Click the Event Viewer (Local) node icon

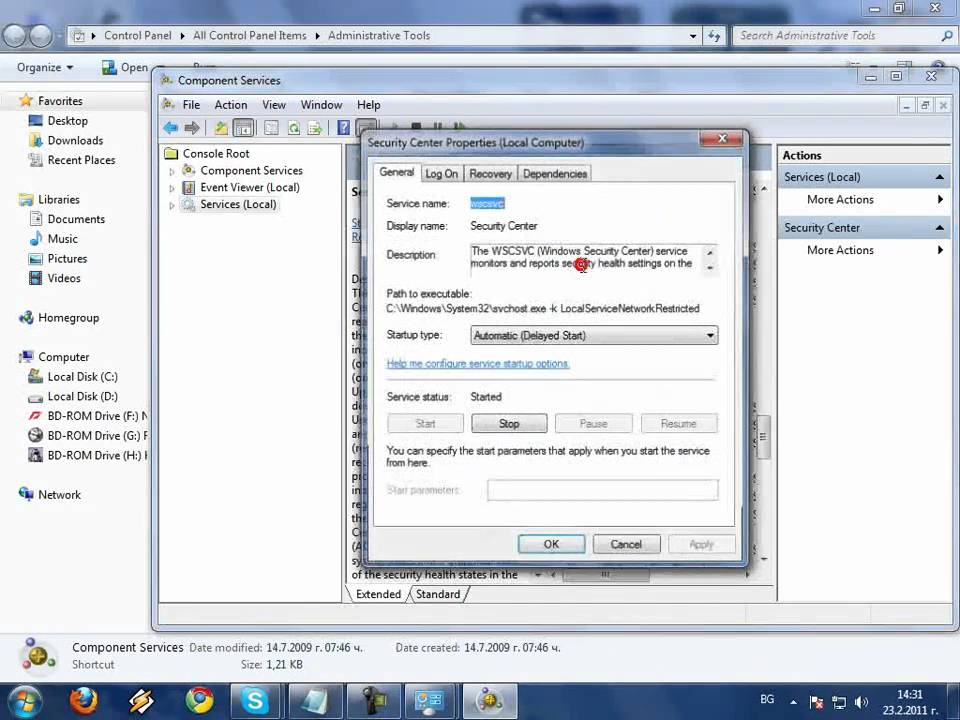[189, 187]
